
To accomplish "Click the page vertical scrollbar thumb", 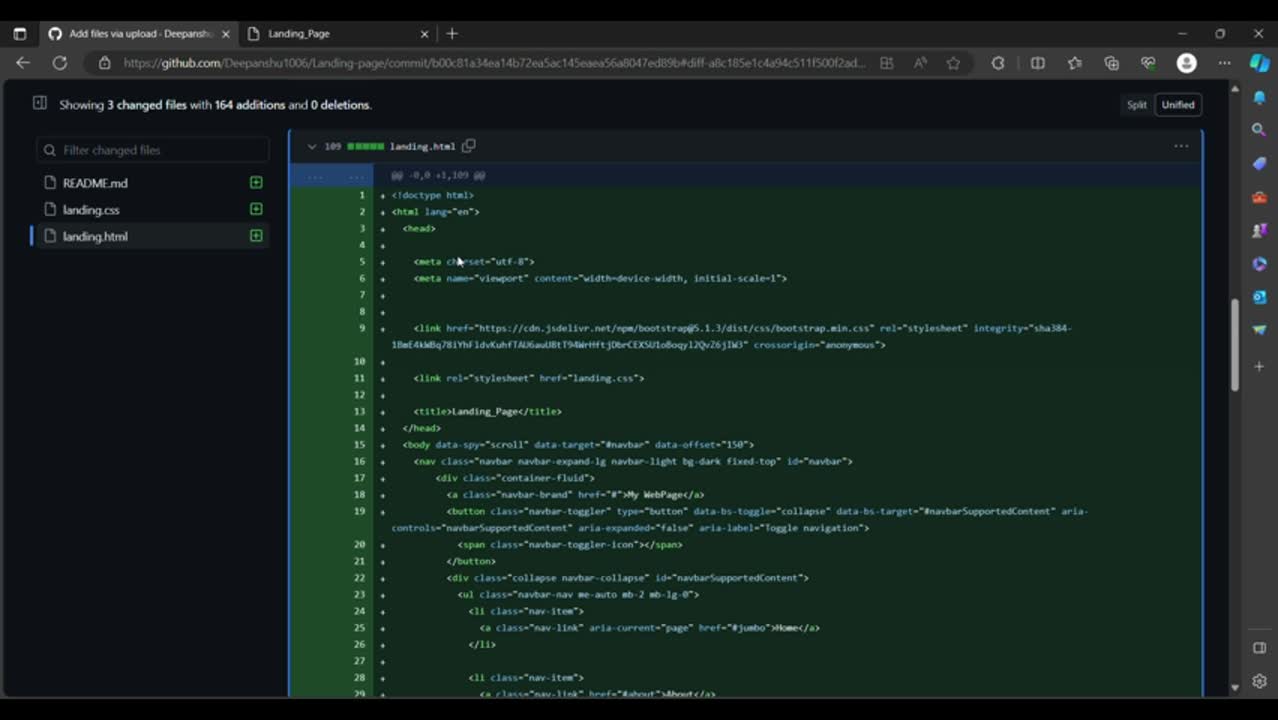I will (x=1234, y=345).
